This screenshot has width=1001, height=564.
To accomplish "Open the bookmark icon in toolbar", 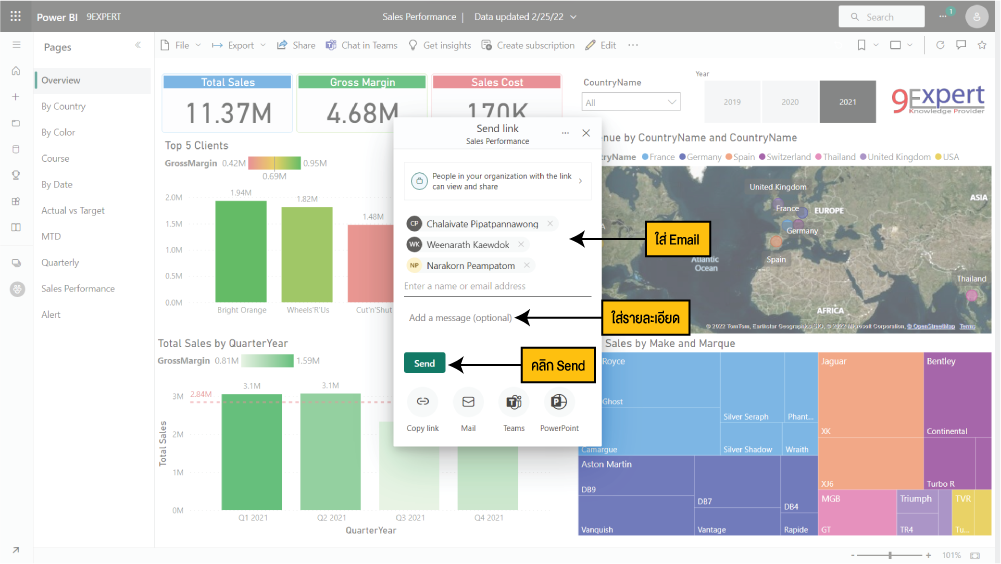I will pos(861,45).
